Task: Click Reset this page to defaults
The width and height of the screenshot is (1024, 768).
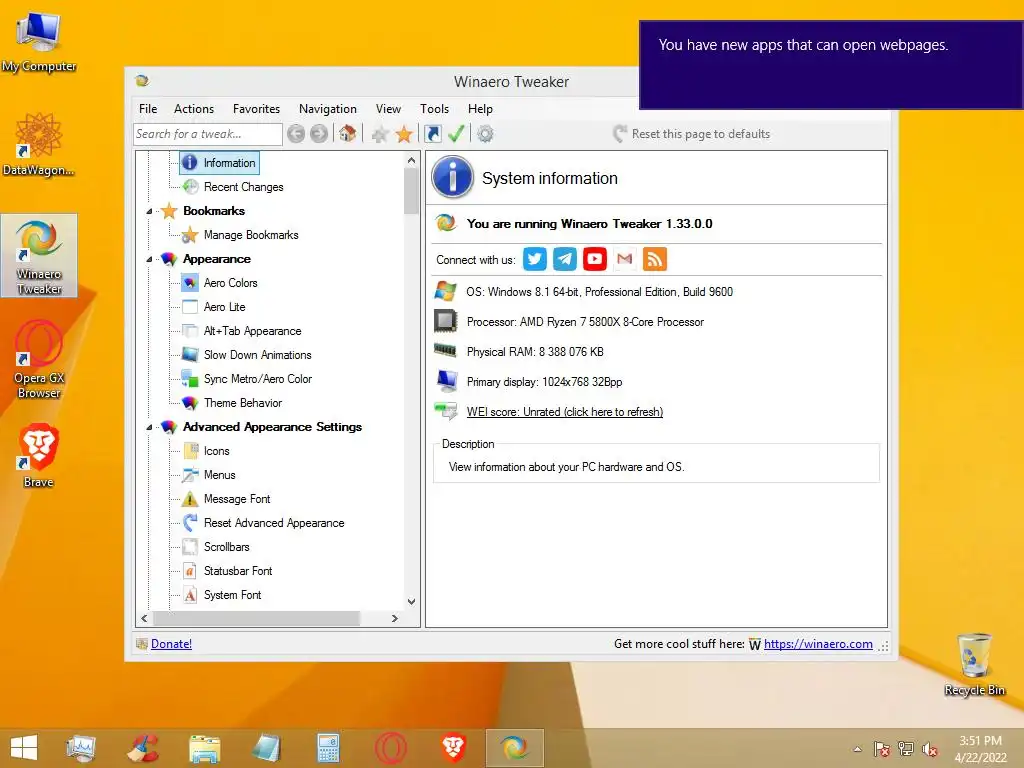Action: point(692,134)
